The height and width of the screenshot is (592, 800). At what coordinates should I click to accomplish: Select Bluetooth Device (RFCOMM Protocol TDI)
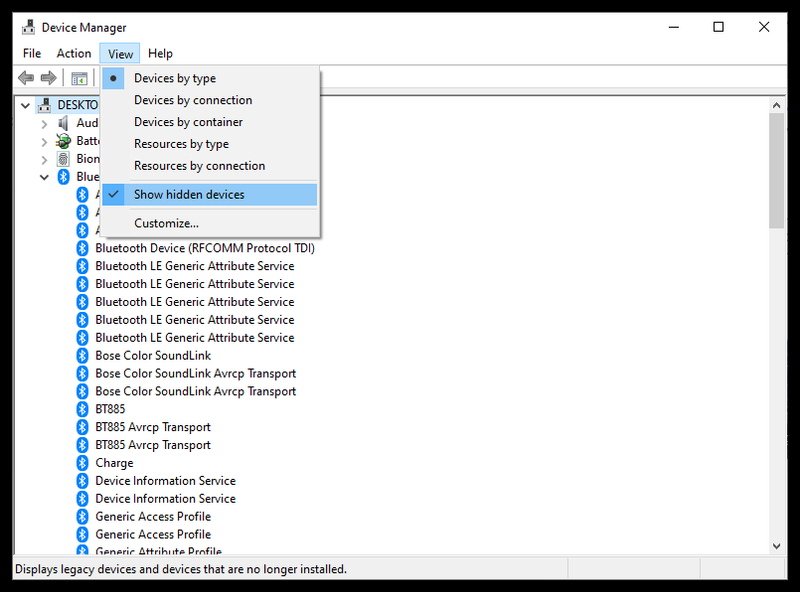point(204,248)
